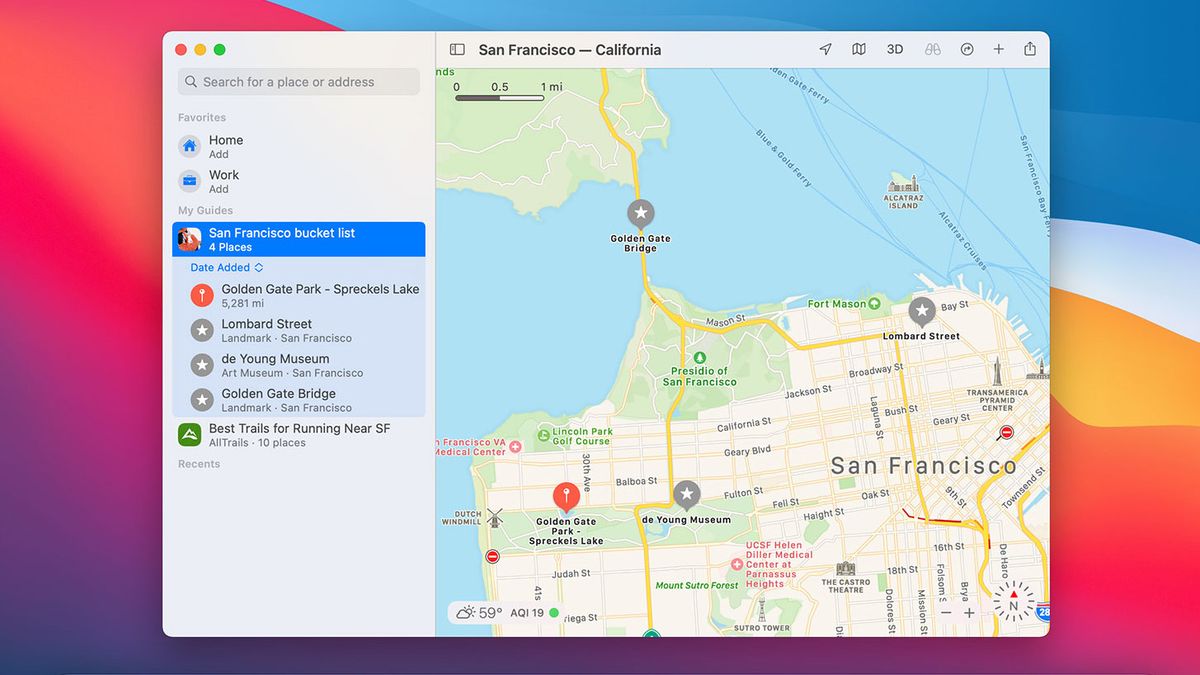Select the Lombard Street list entry

pos(280,330)
